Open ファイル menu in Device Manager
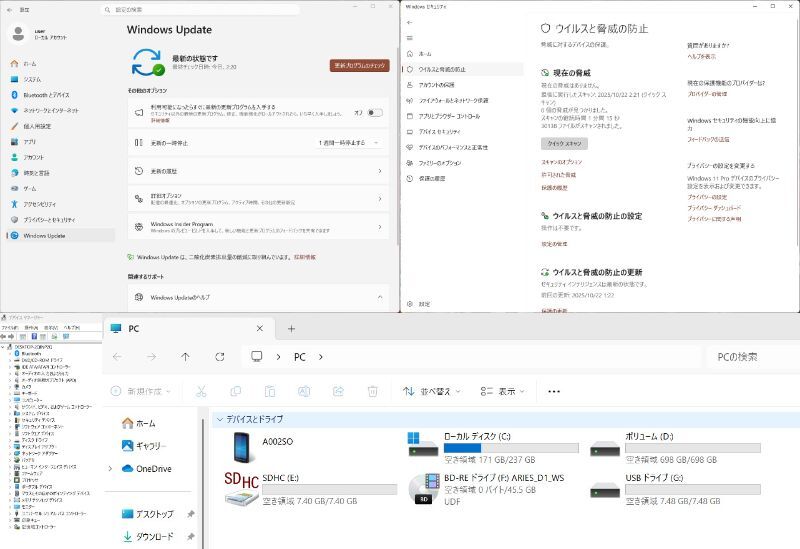The height and width of the screenshot is (549, 800). [x=10, y=328]
